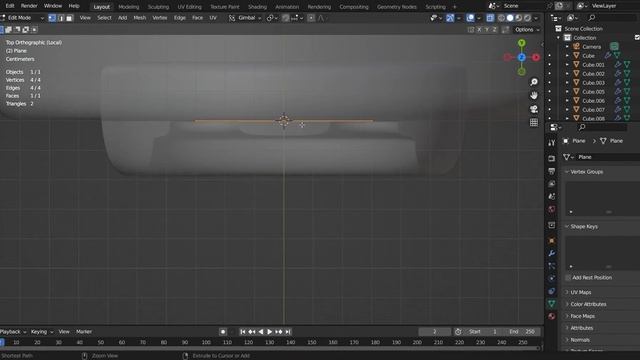Open the Output properties tab icon

click(552, 171)
